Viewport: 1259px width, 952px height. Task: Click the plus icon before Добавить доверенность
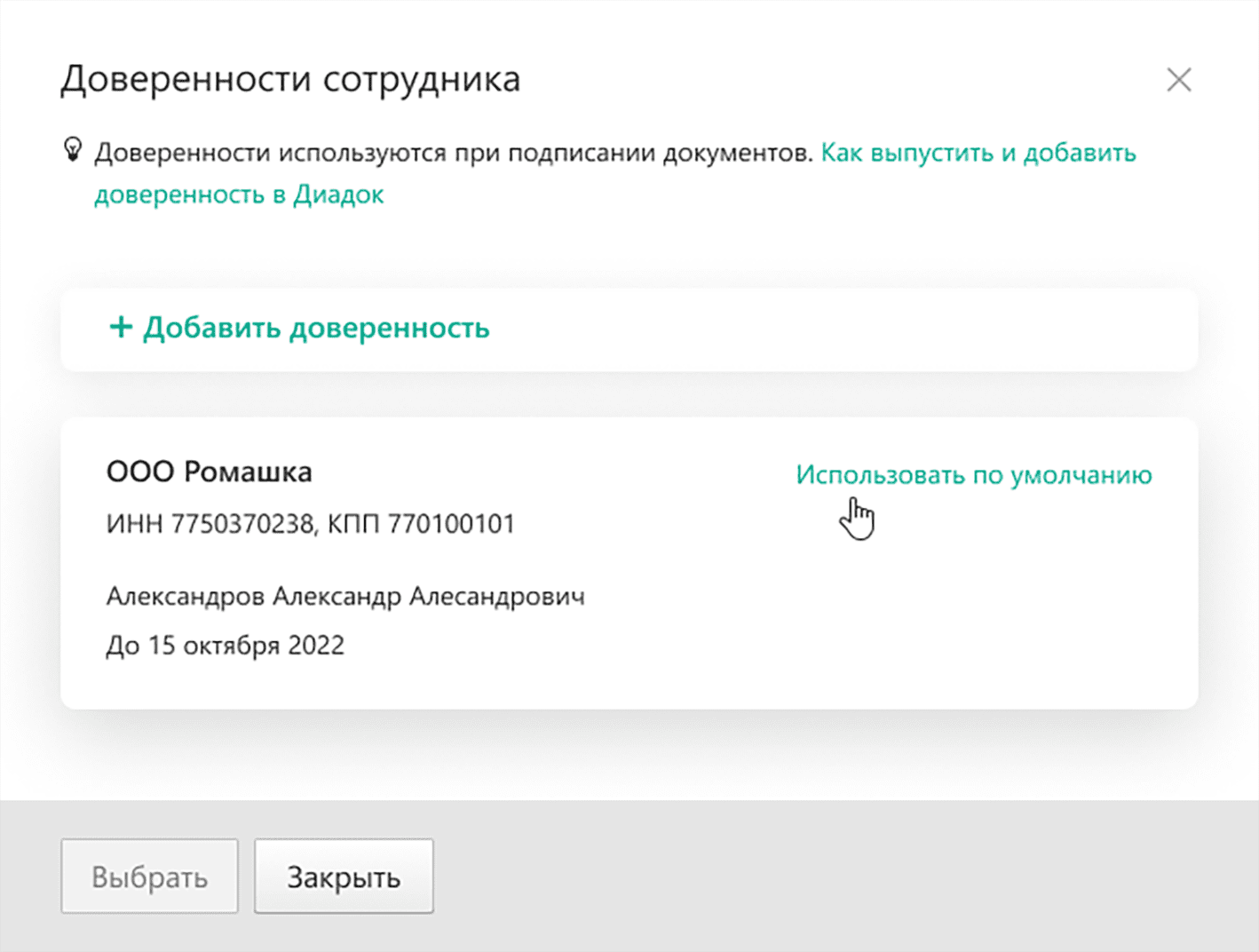pos(120,328)
